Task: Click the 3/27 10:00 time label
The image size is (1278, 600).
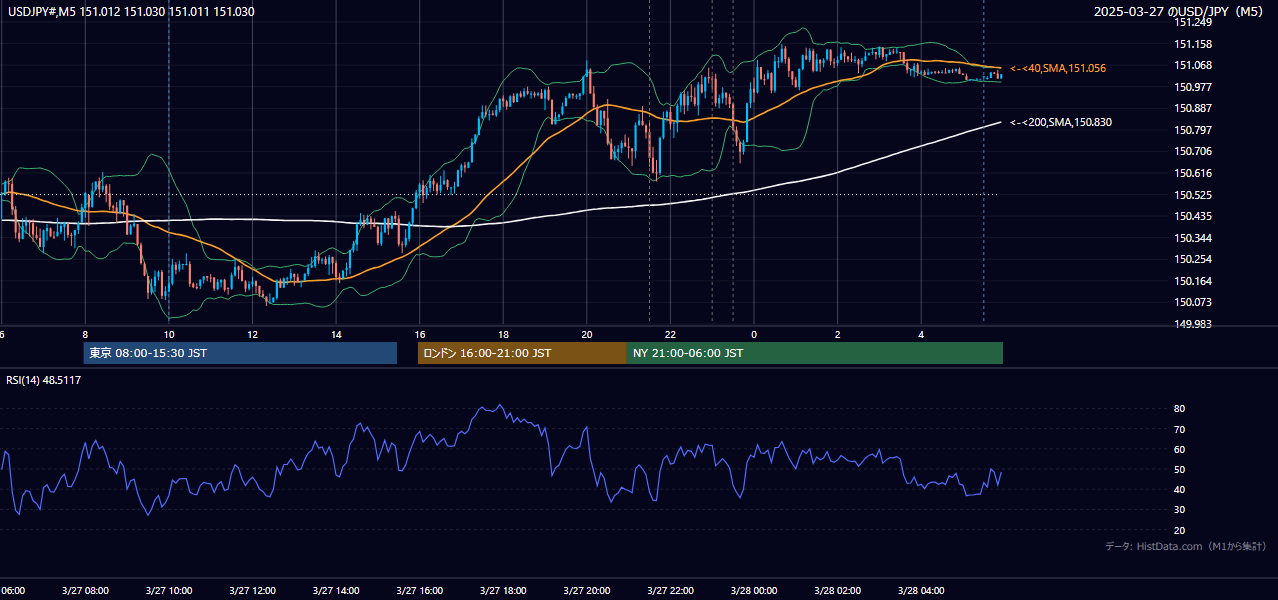Action: click(168, 590)
